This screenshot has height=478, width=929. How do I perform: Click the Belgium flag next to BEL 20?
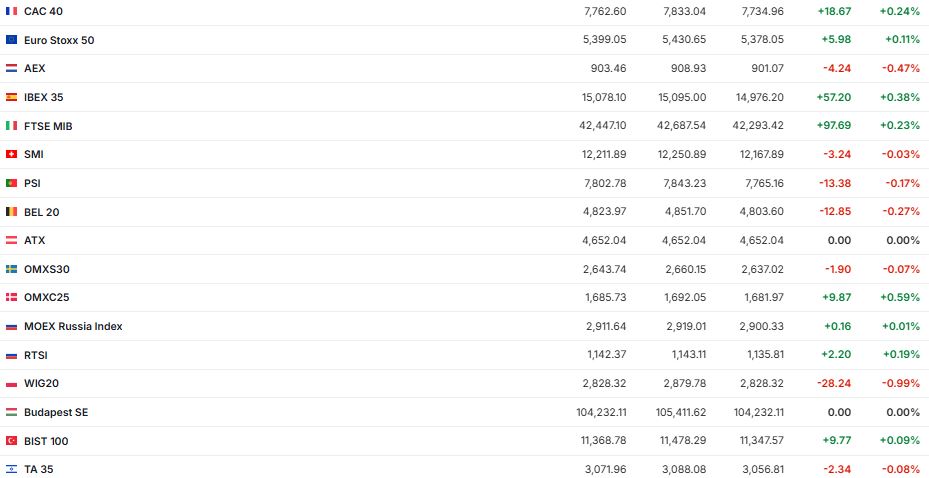coord(11,212)
